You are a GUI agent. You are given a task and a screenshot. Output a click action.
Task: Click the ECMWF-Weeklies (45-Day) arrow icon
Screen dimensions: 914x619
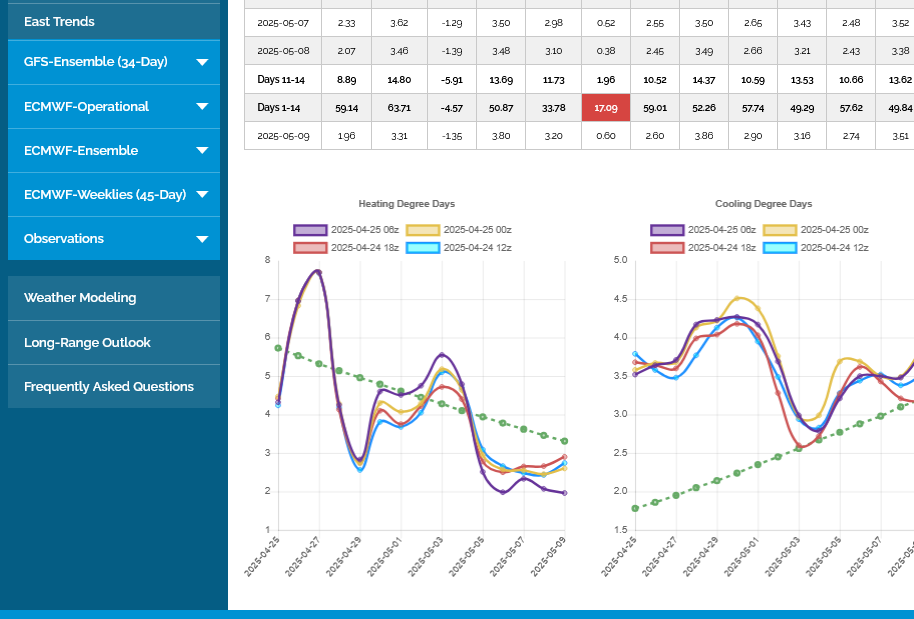click(202, 195)
